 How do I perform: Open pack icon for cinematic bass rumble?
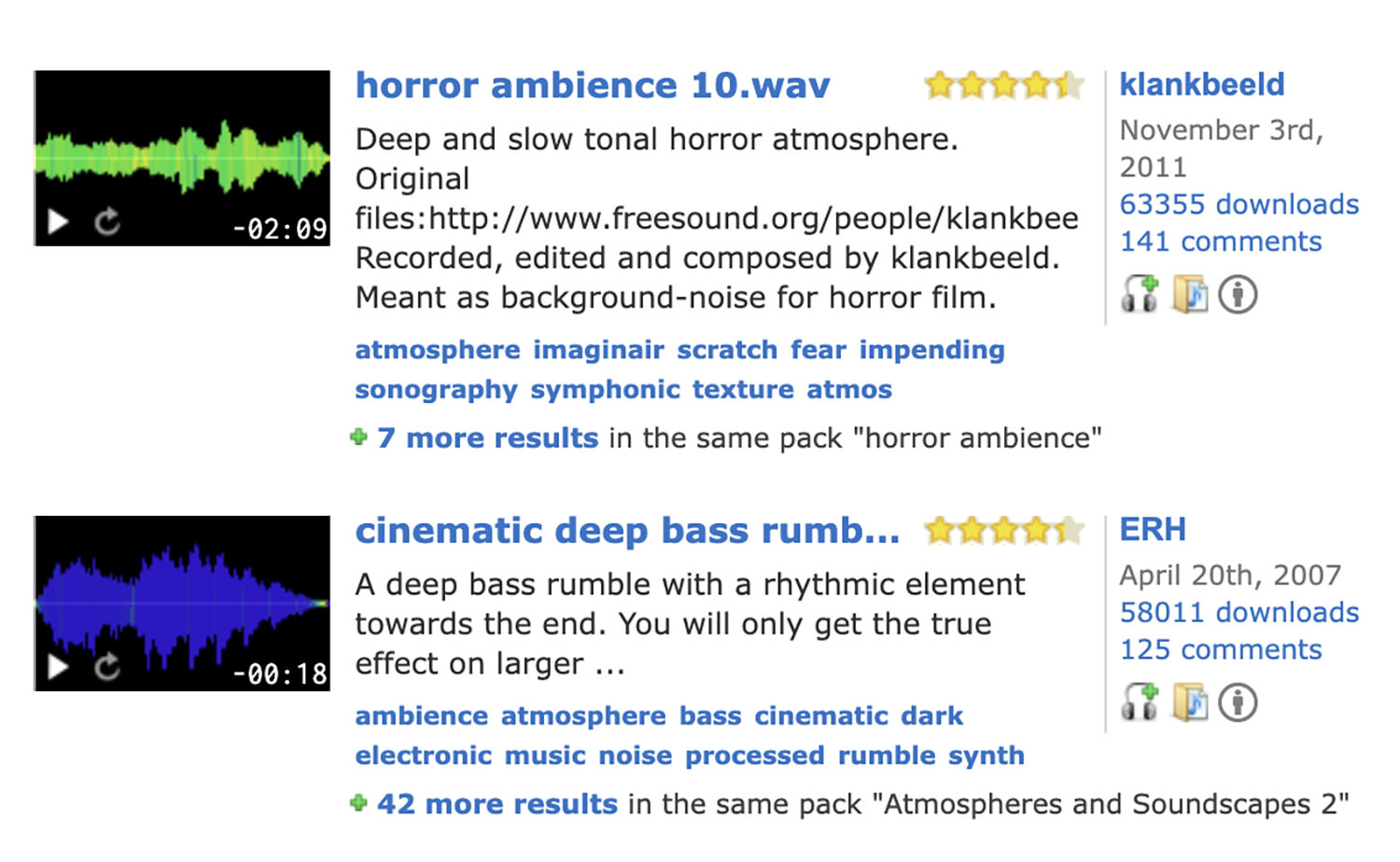pyautogui.click(x=1189, y=702)
